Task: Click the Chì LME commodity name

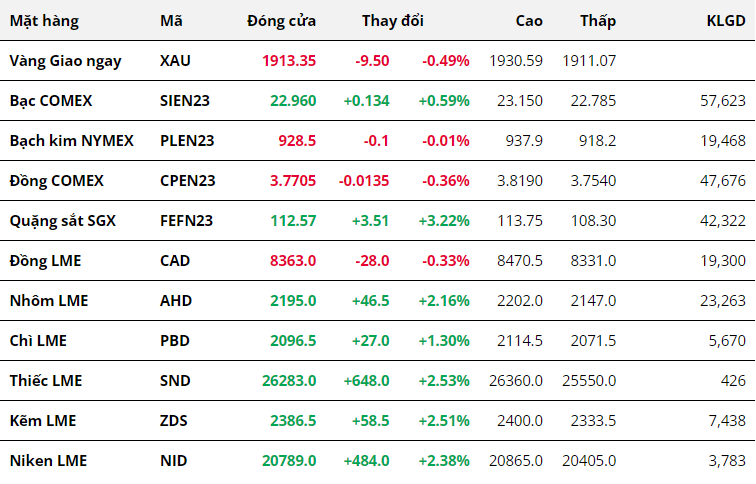Action: coord(38,340)
